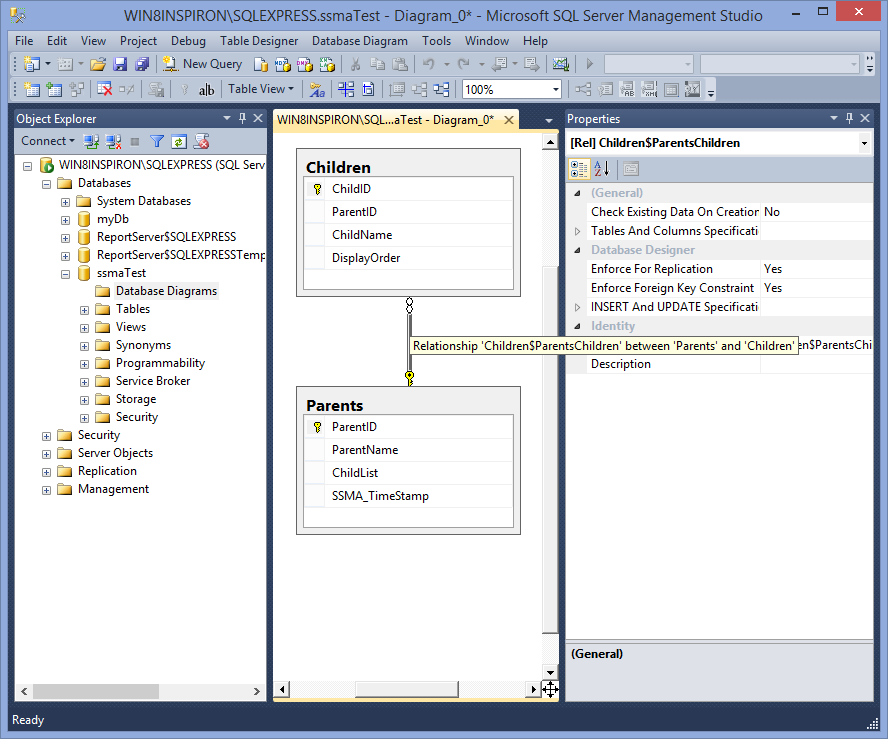The image size is (888, 739).
Task: Click the Save All icon
Action: click(x=142, y=64)
